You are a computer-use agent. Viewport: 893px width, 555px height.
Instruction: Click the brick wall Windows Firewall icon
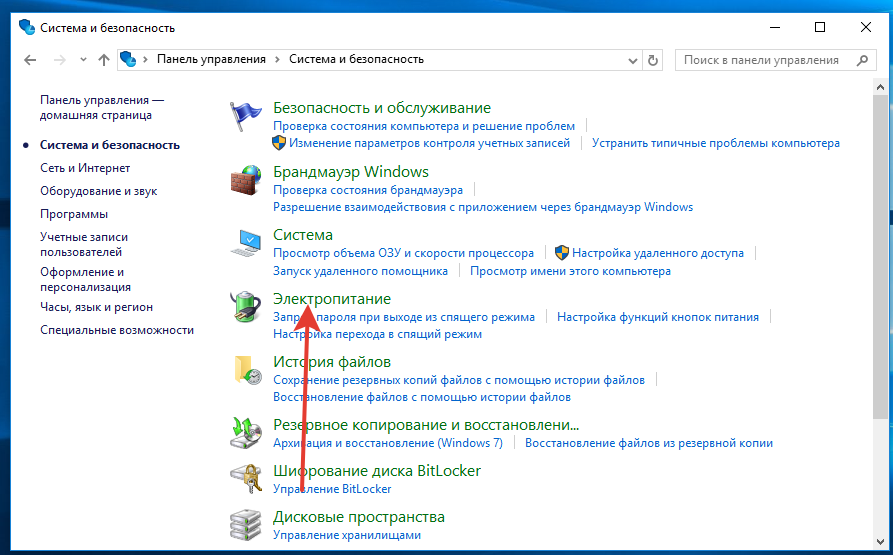click(245, 180)
